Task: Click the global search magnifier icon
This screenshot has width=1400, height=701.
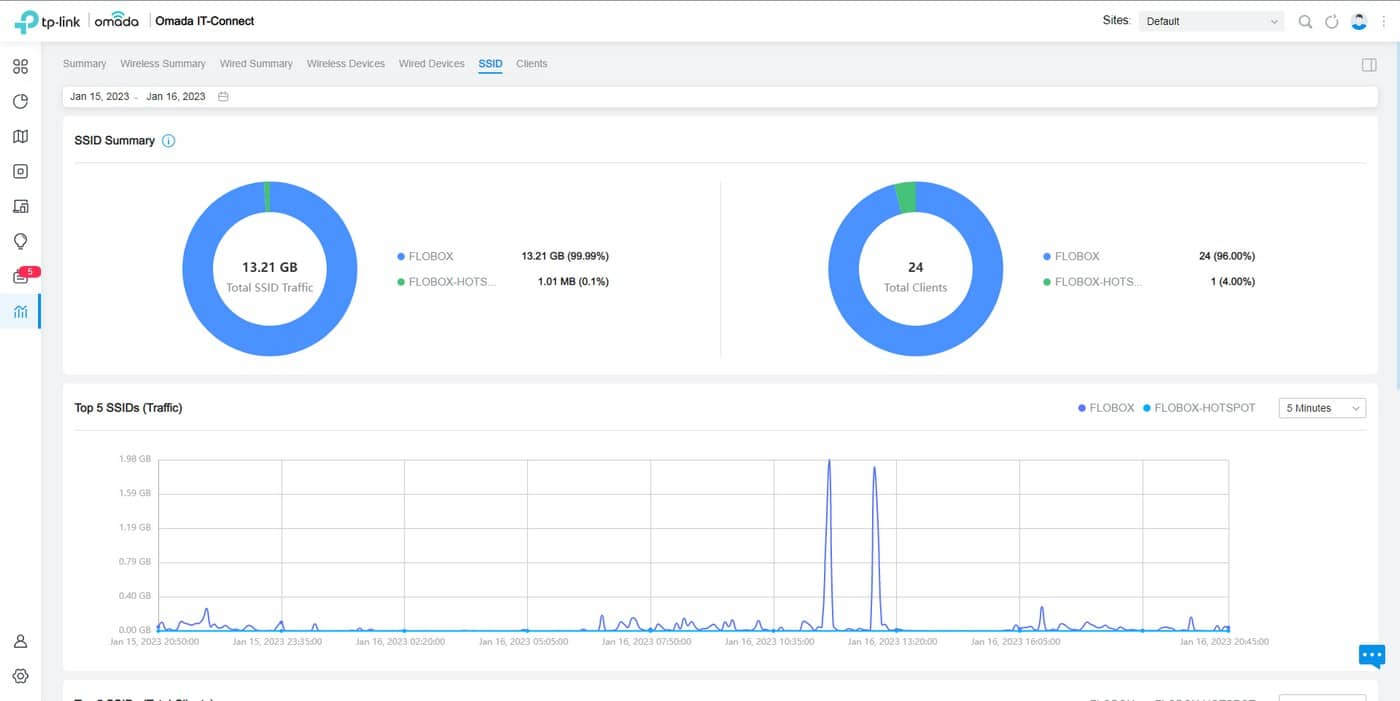Action: tap(1305, 21)
